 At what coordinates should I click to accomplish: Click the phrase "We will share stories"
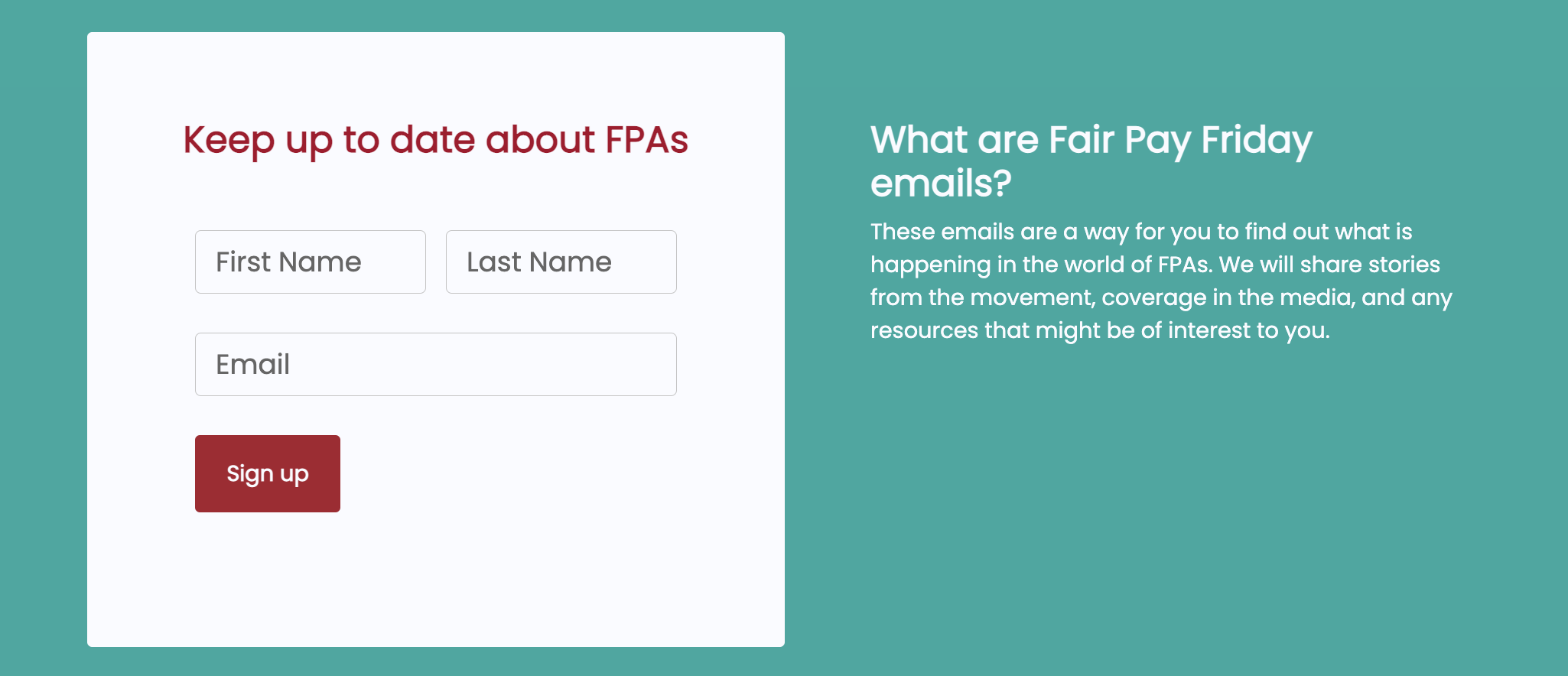[x=1329, y=265]
